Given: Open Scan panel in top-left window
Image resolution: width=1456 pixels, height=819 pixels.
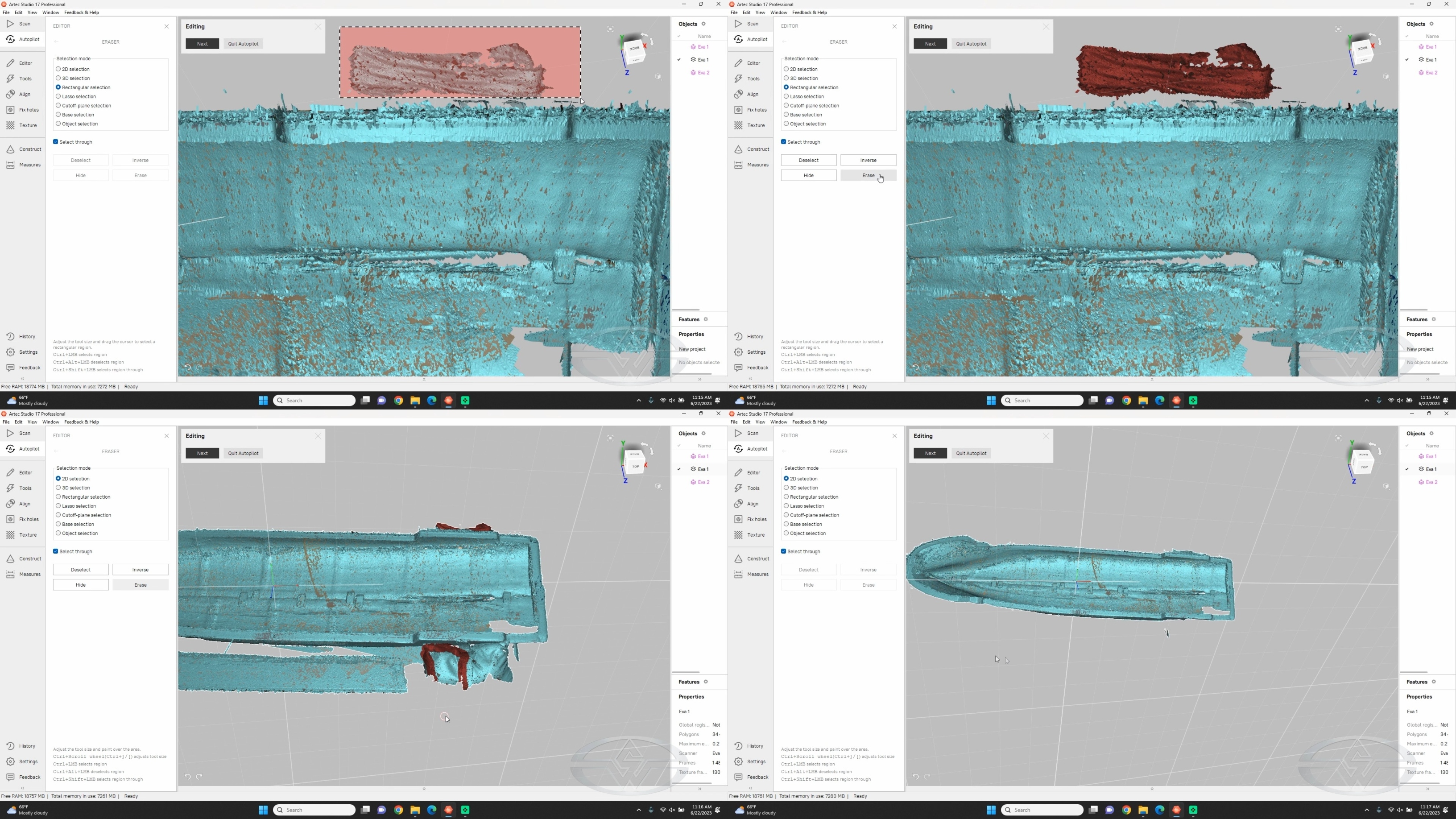Looking at the screenshot, I should (x=19, y=24).
